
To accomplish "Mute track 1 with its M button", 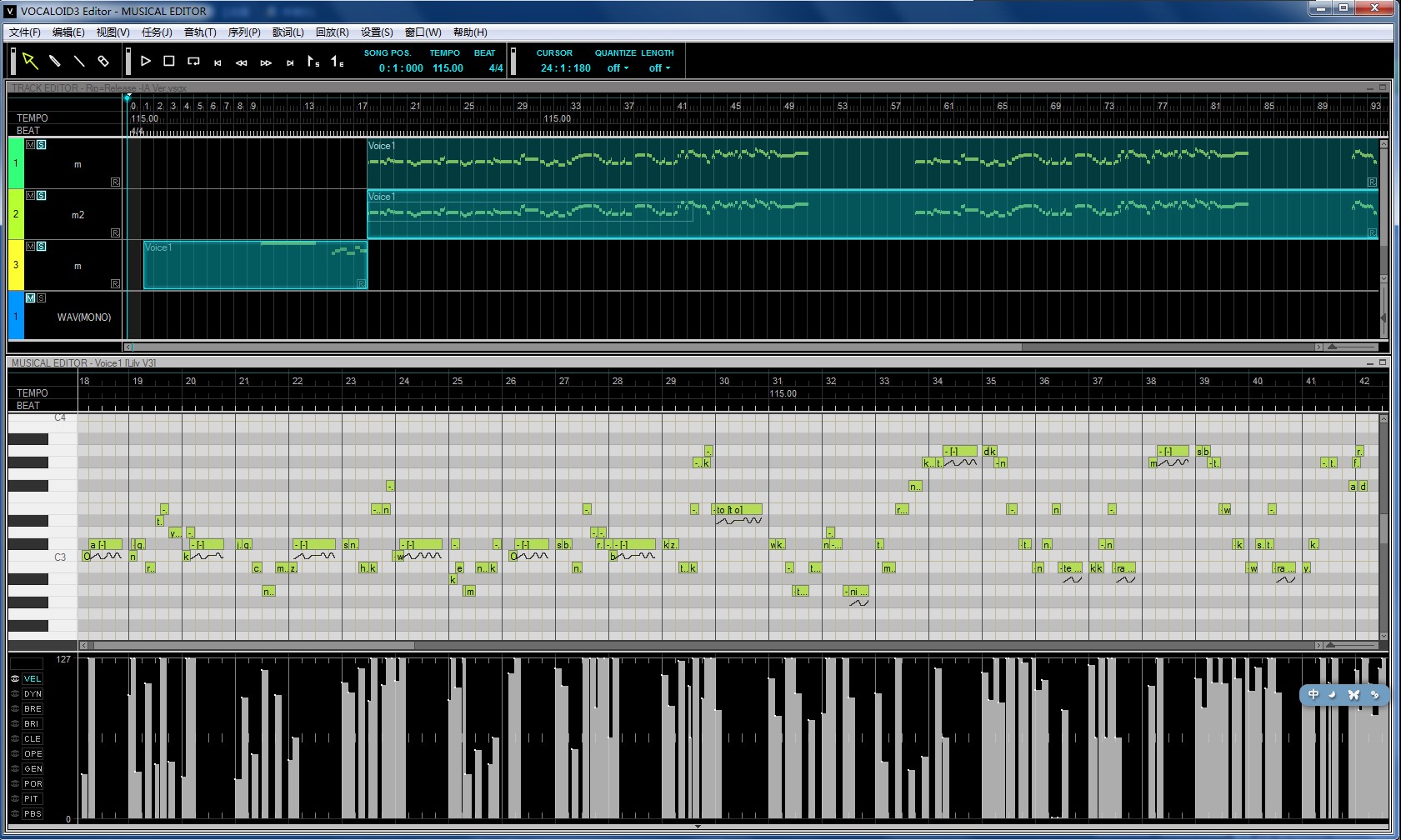I will [x=31, y=145].
